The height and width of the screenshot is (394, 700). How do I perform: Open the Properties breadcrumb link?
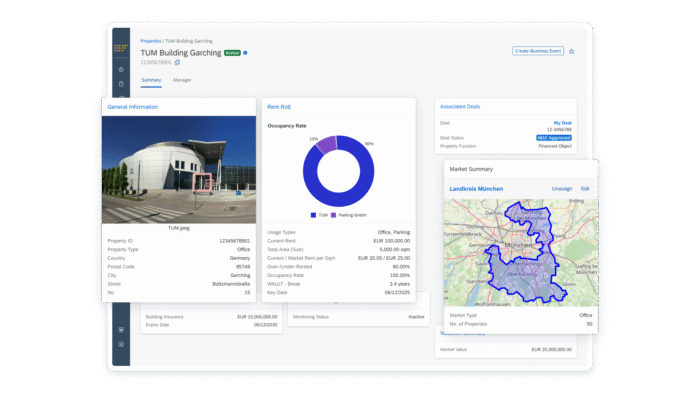150,41
